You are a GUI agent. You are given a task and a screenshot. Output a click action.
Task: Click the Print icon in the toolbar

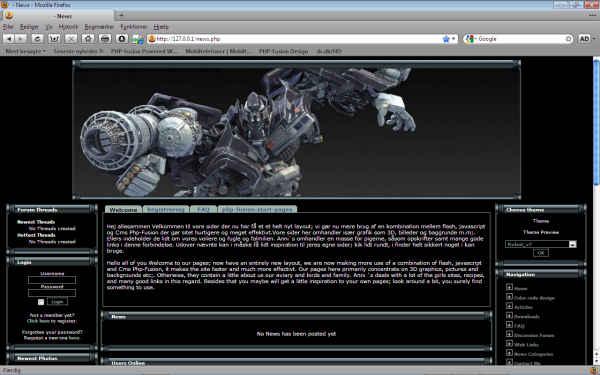[x=105, y=39]
